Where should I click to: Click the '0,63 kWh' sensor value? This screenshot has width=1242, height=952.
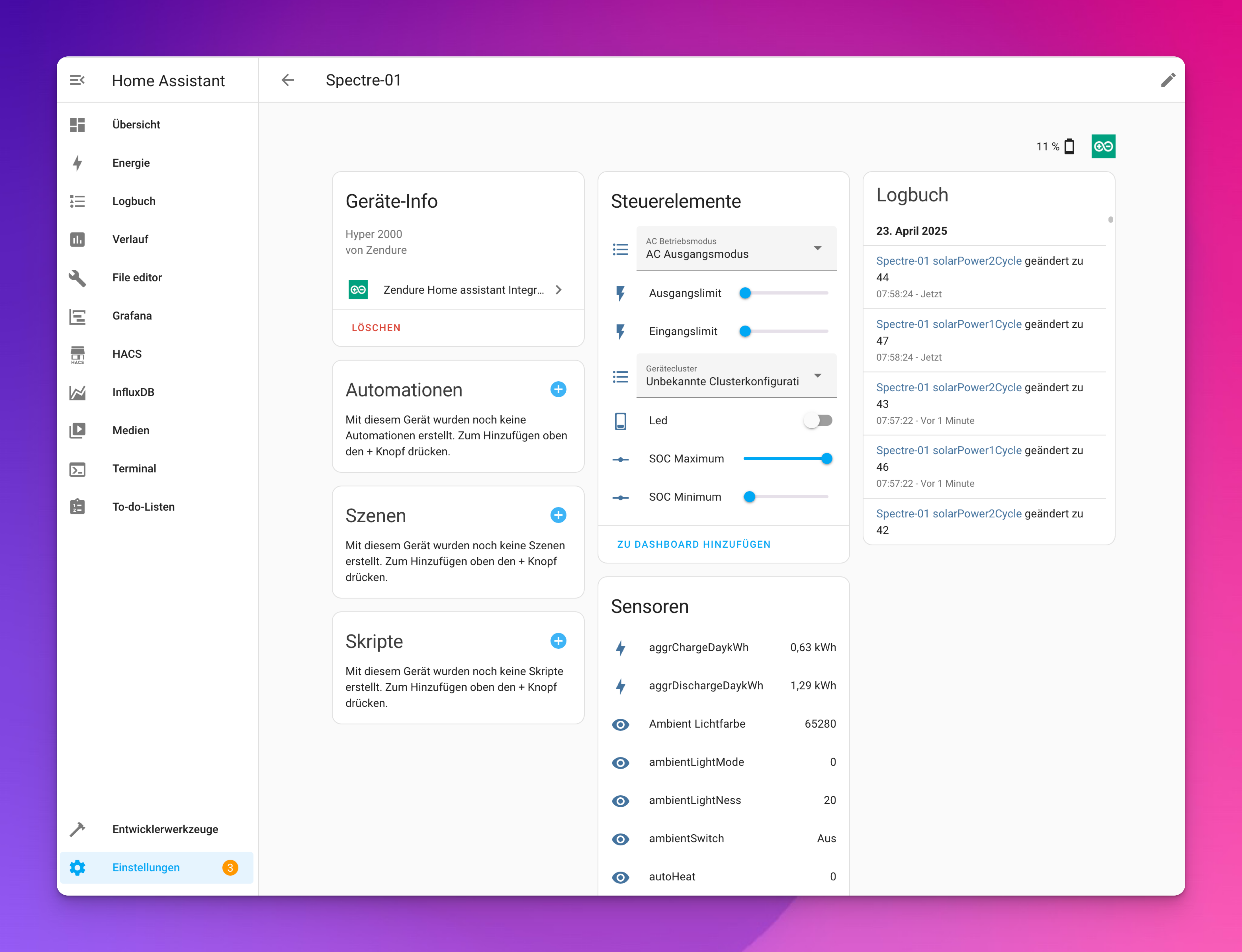point(812,648)
